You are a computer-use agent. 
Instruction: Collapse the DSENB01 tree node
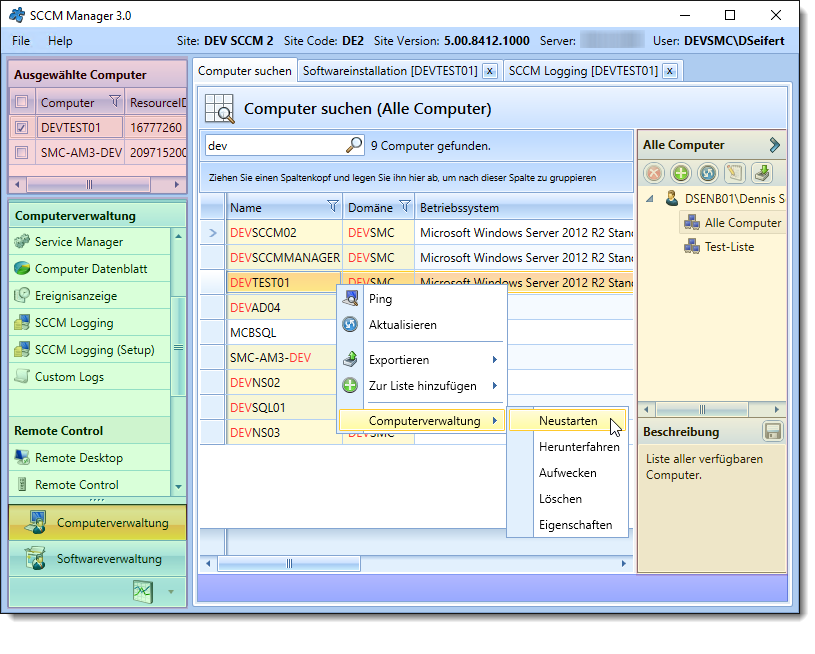pyautogui.click(x=650, y=199)
